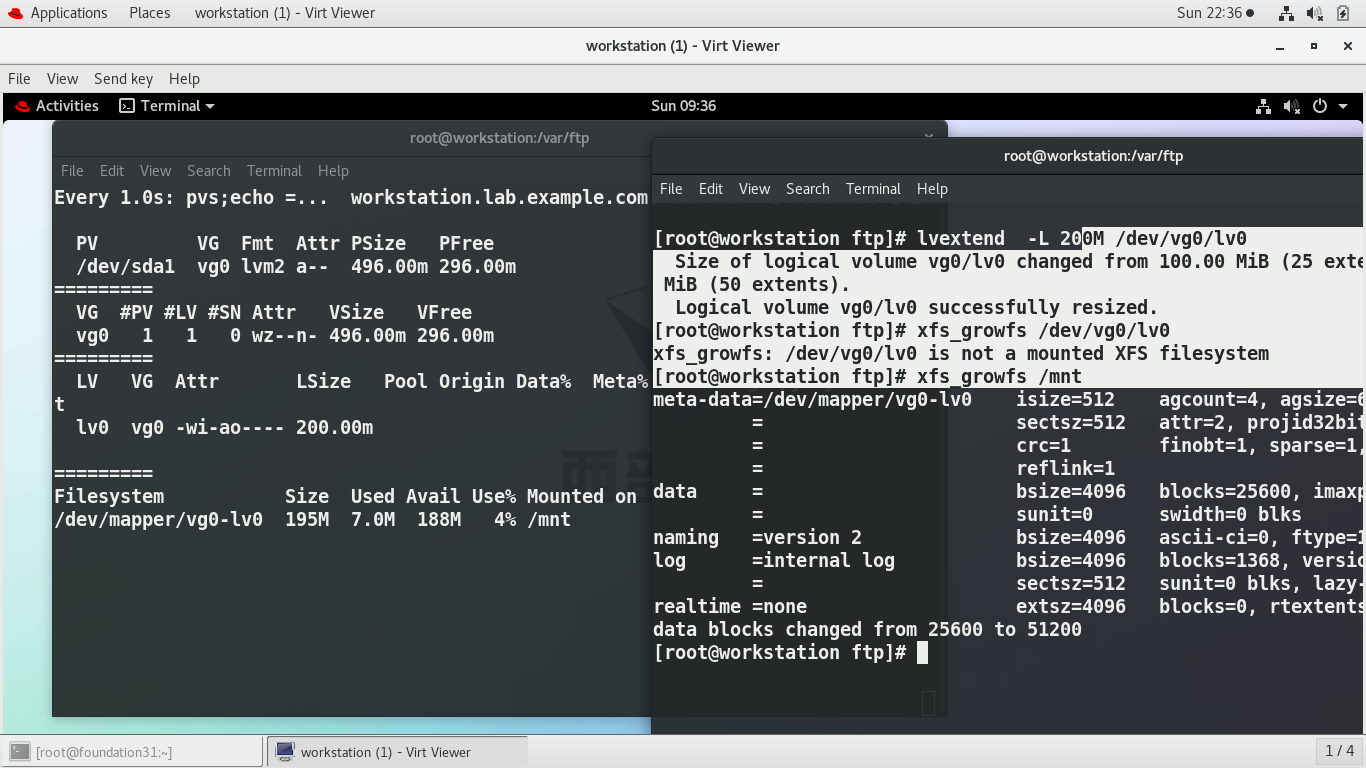This screenshot has width=1366, height=768.
Task: Click guest volume status icon
Action: [1292, 106]
